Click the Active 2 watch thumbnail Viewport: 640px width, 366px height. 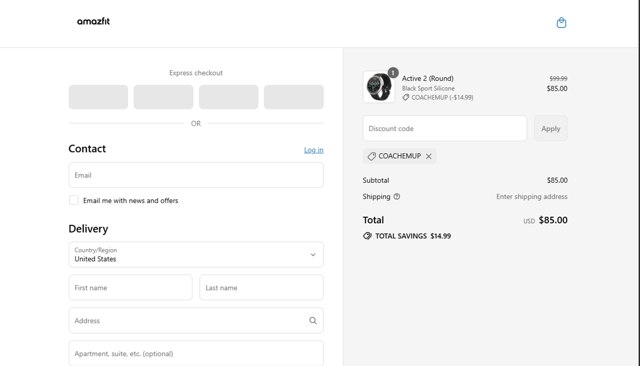[x=379, y=87]
